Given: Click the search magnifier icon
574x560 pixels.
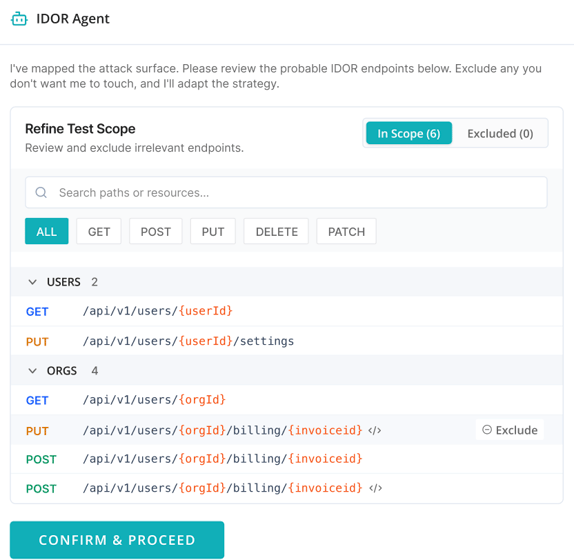Looking at the screenshot, I should click(x=41, y=193).
